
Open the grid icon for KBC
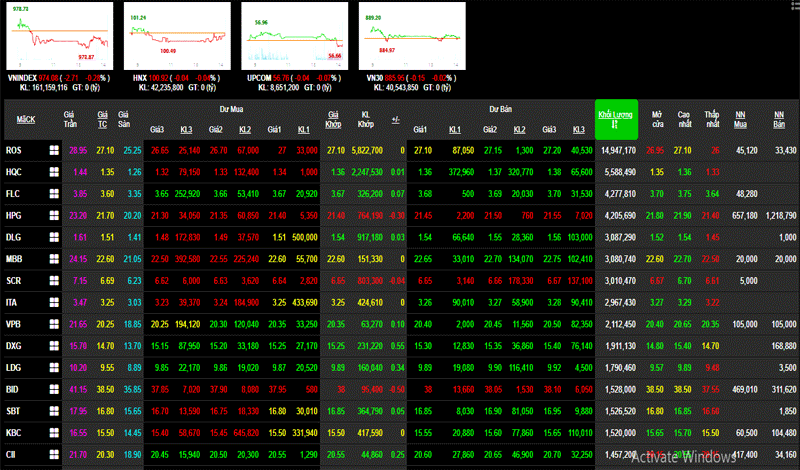point(54,433)
